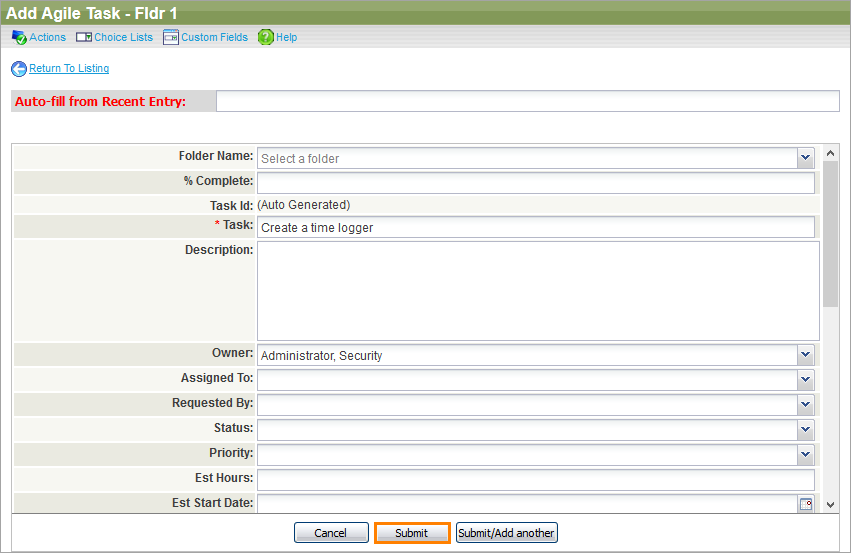Click the 'Auto-fill from Recent Entry:' label

pyautogui.click(x=100, y=101)
